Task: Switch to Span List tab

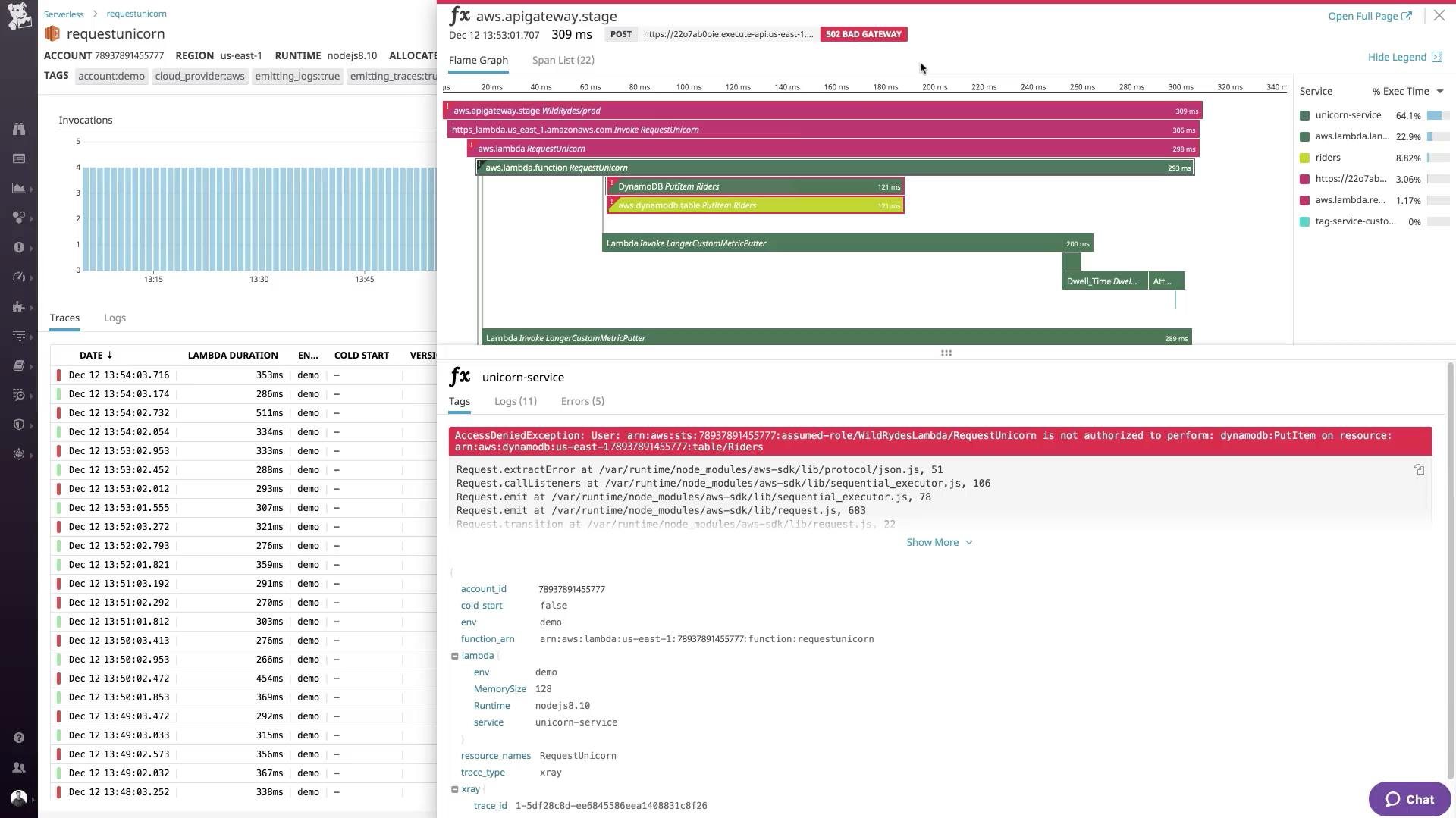Action: [563, 61]
